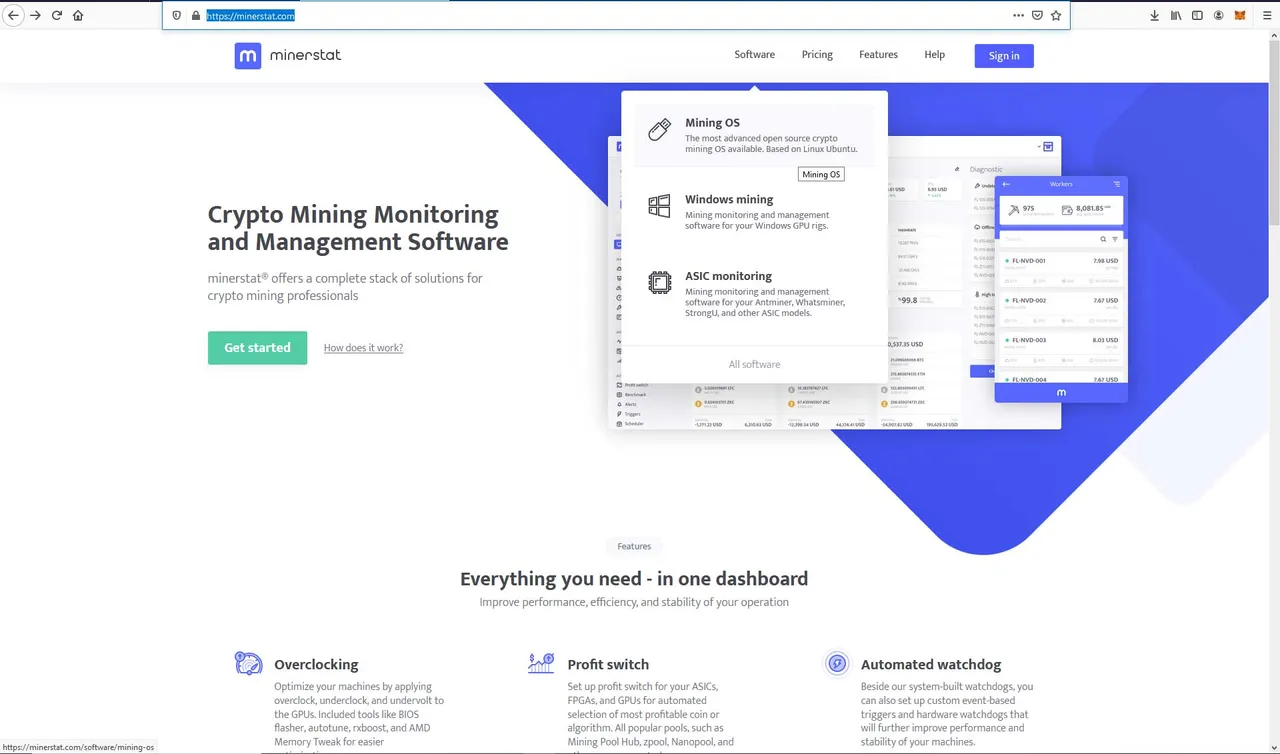Image resolution: width=1280 pixels, height=754 pixels.
Task: Click the Profit switch heading
Action: click(608, 664)
